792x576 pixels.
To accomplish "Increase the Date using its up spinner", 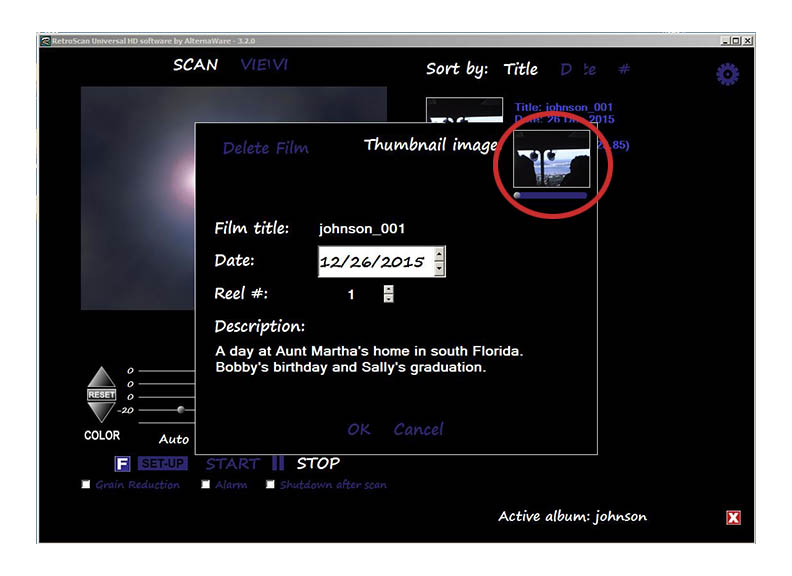I will 439,256.
